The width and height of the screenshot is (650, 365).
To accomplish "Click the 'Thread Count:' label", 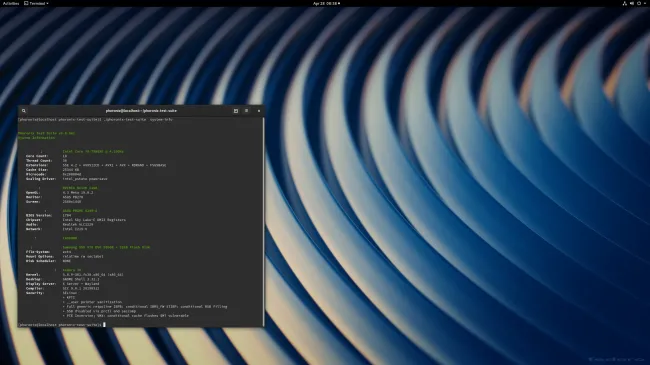I will pos(39,161).
